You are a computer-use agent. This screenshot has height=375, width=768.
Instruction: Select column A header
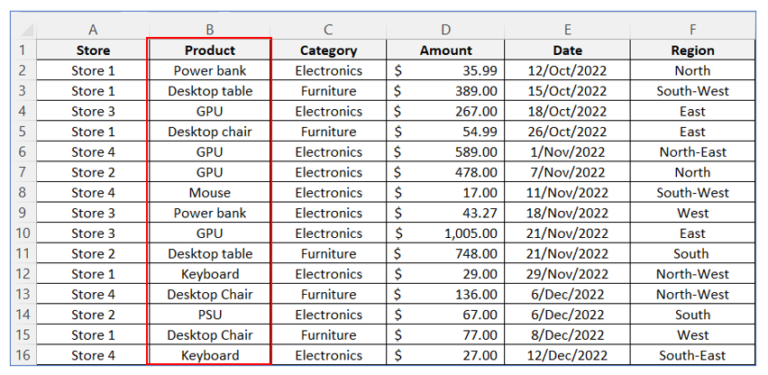93,29
